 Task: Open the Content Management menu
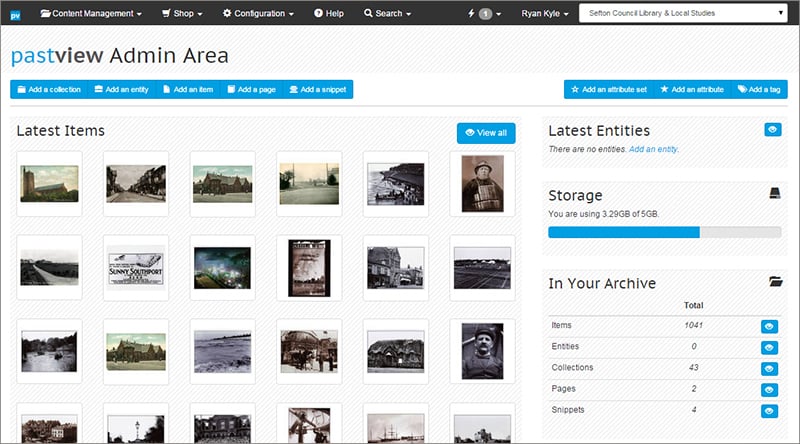coord(91,14)
